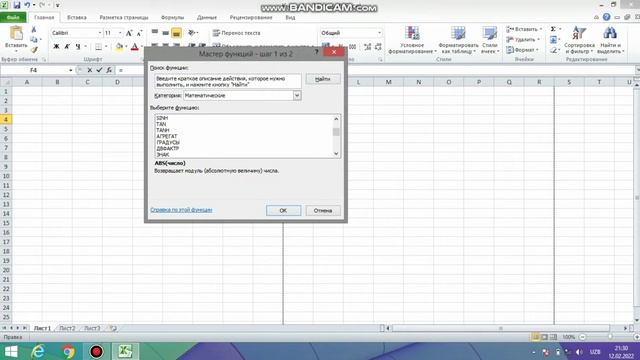Click the zoom slider handle in status bar
The height and width of the screenshot is (360, 640).
click(610, 337)
